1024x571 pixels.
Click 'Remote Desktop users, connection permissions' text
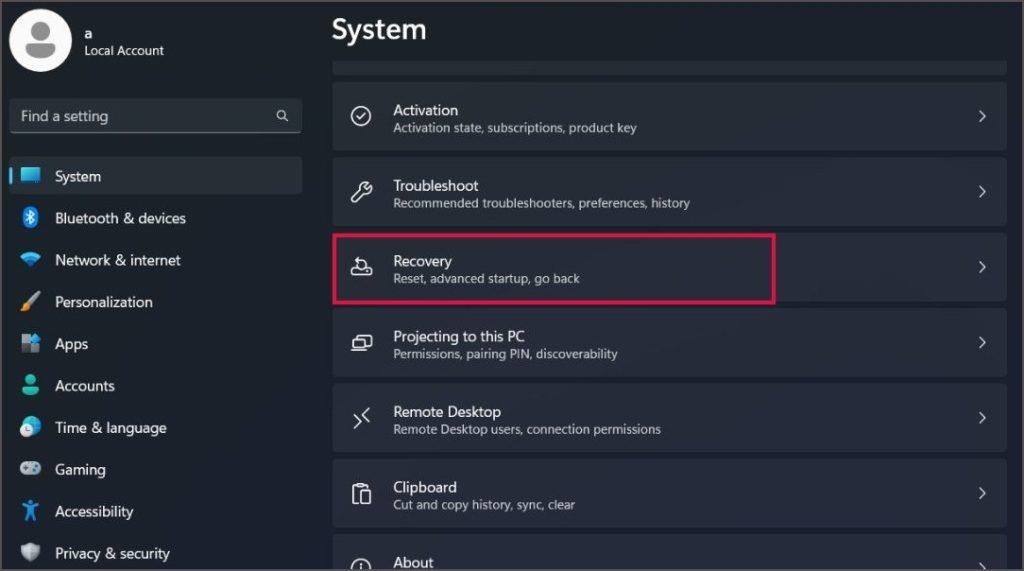pos(526,429)
